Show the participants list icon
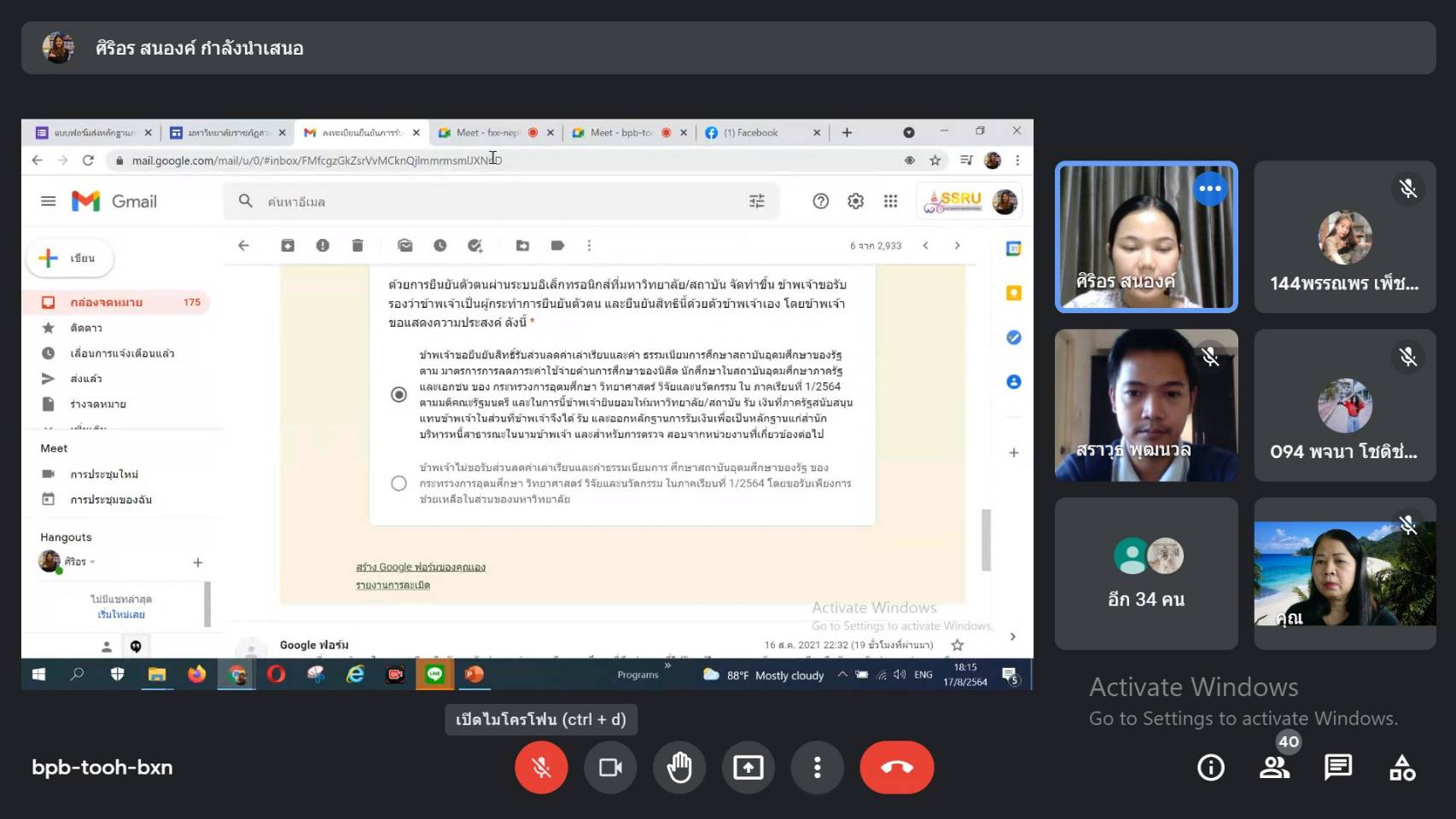Image resolution: width=1456 pixels, height=819 pixels. click(x=1274, y=768)
